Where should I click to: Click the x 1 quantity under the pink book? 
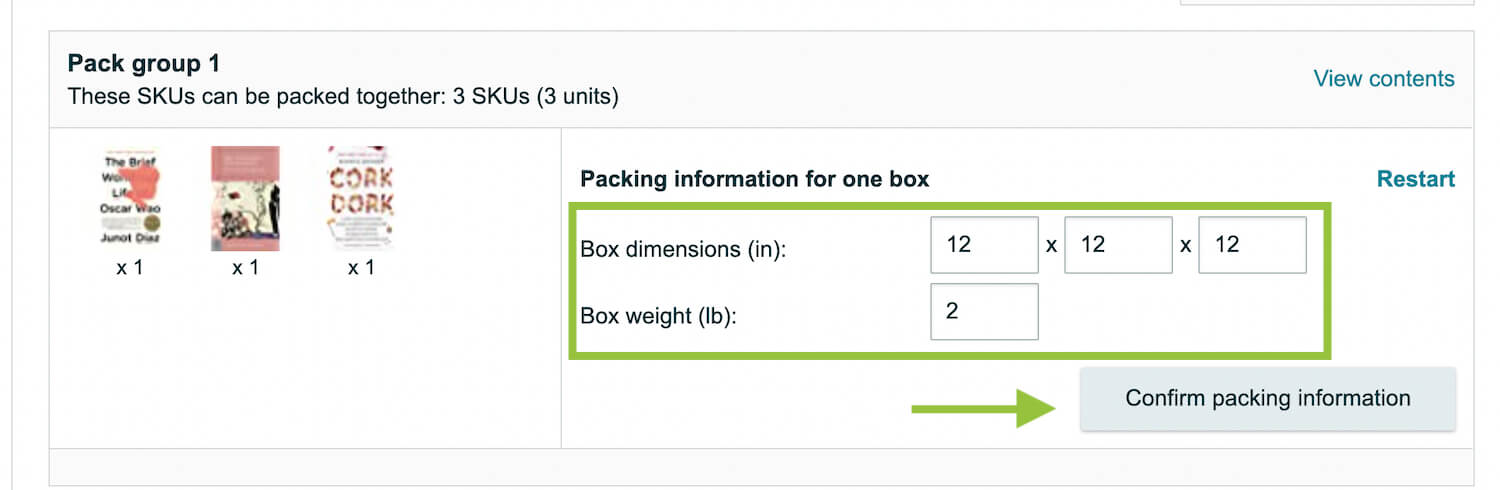245,268
